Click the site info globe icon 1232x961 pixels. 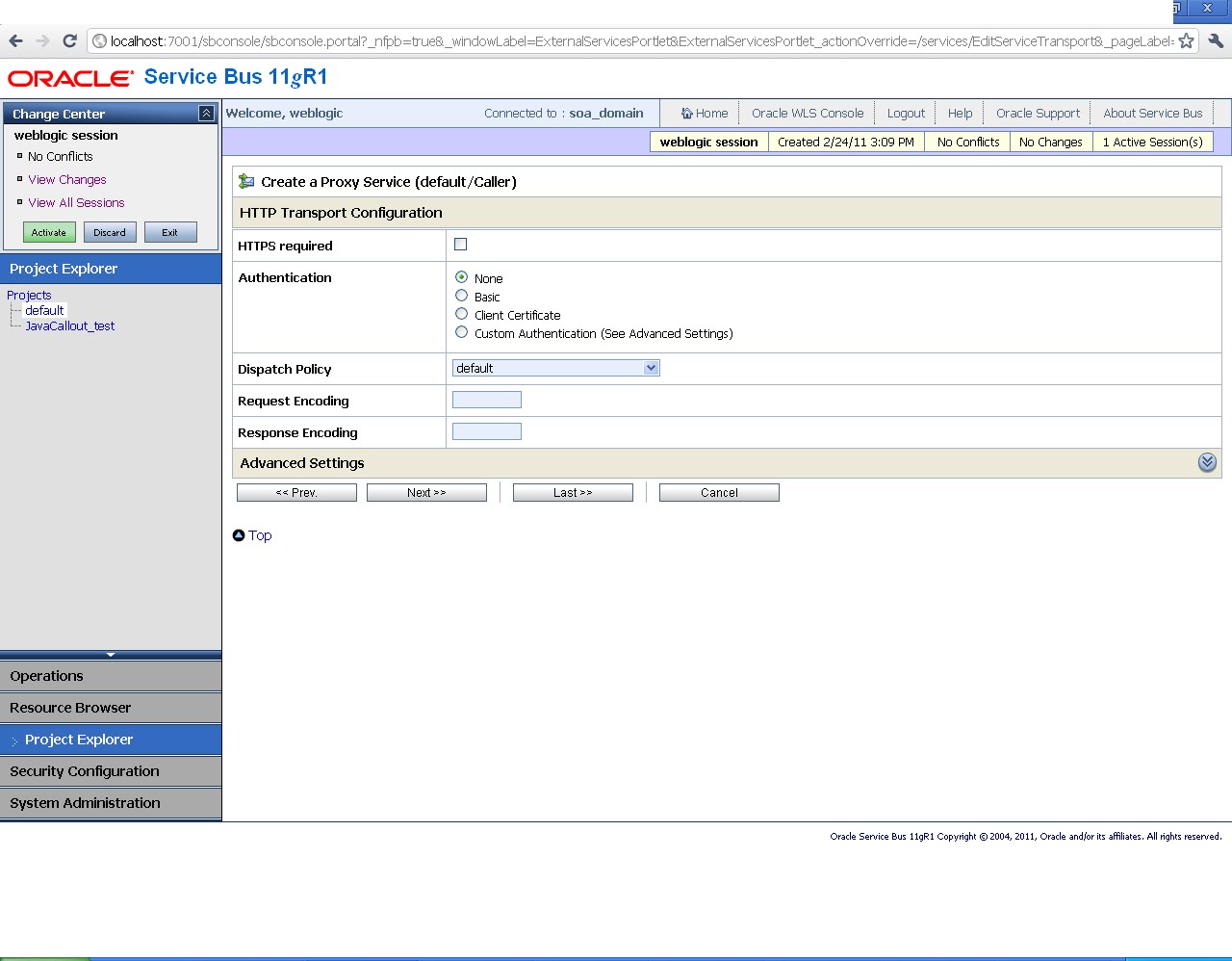pos(99,40)
